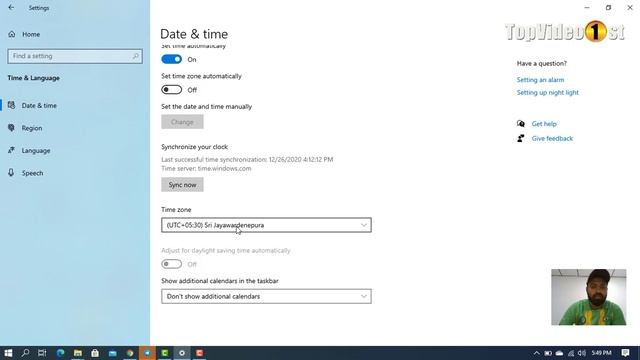The height and width of the screenshot is (360, 640).
Task: Open the Time zone dropdown
Action: [266, 225]
